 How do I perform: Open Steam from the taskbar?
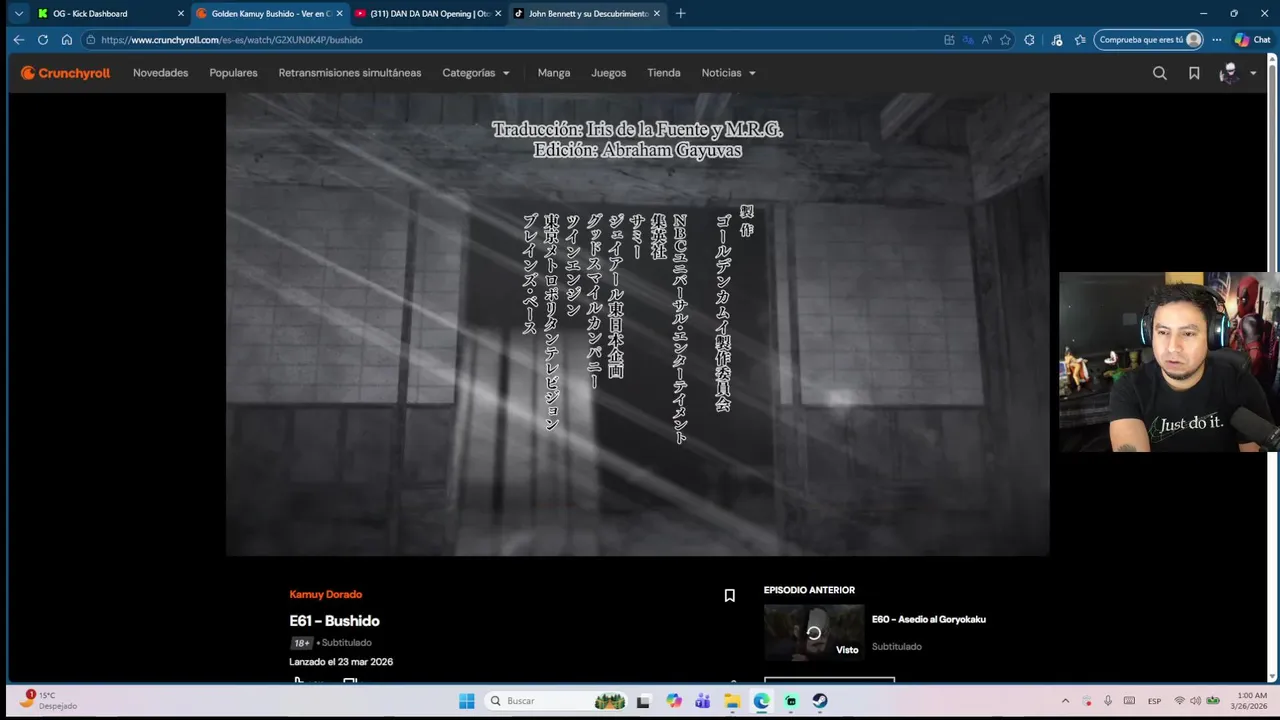(x=820, y=701)
